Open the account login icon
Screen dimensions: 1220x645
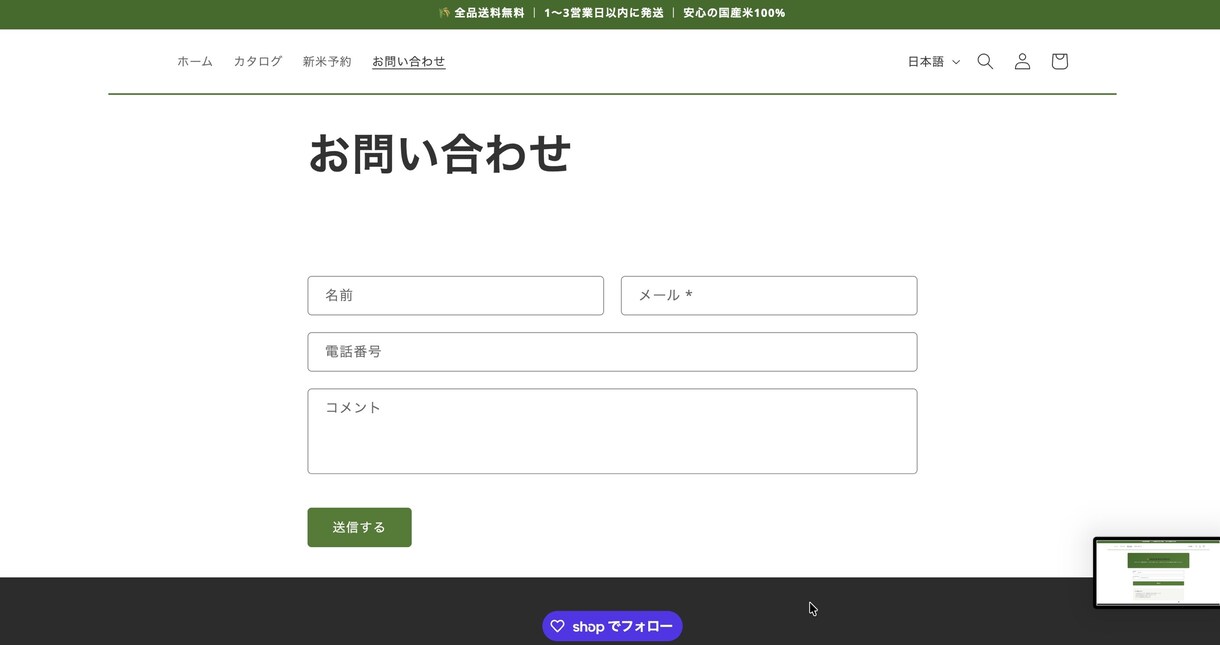click(x=1022, y=61)
